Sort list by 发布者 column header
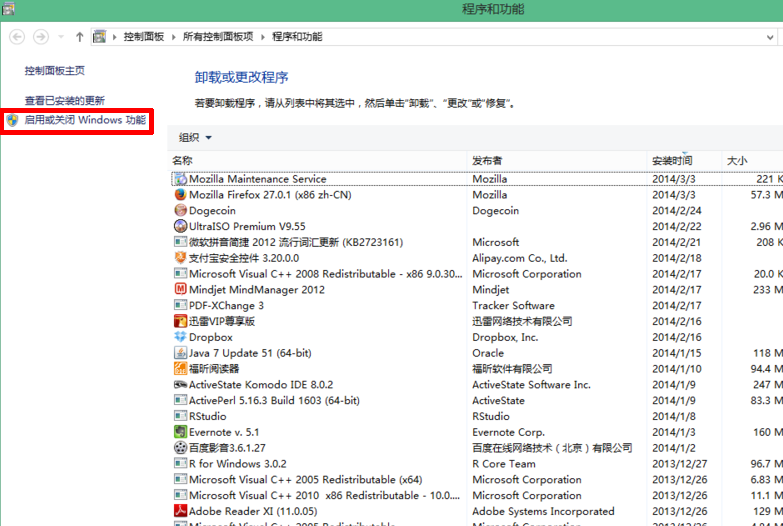783x526 pixels. point(487,160)
